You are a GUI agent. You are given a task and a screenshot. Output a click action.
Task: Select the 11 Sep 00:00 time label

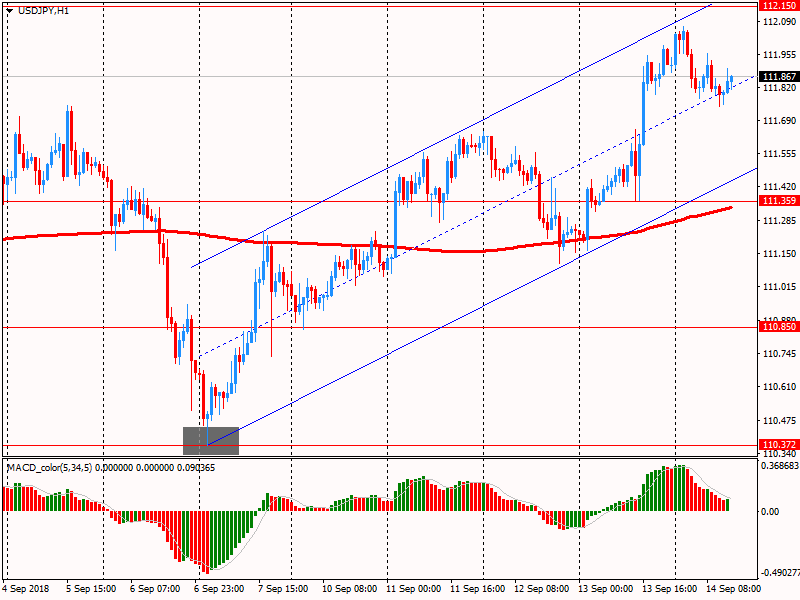(x=414, y=589)
